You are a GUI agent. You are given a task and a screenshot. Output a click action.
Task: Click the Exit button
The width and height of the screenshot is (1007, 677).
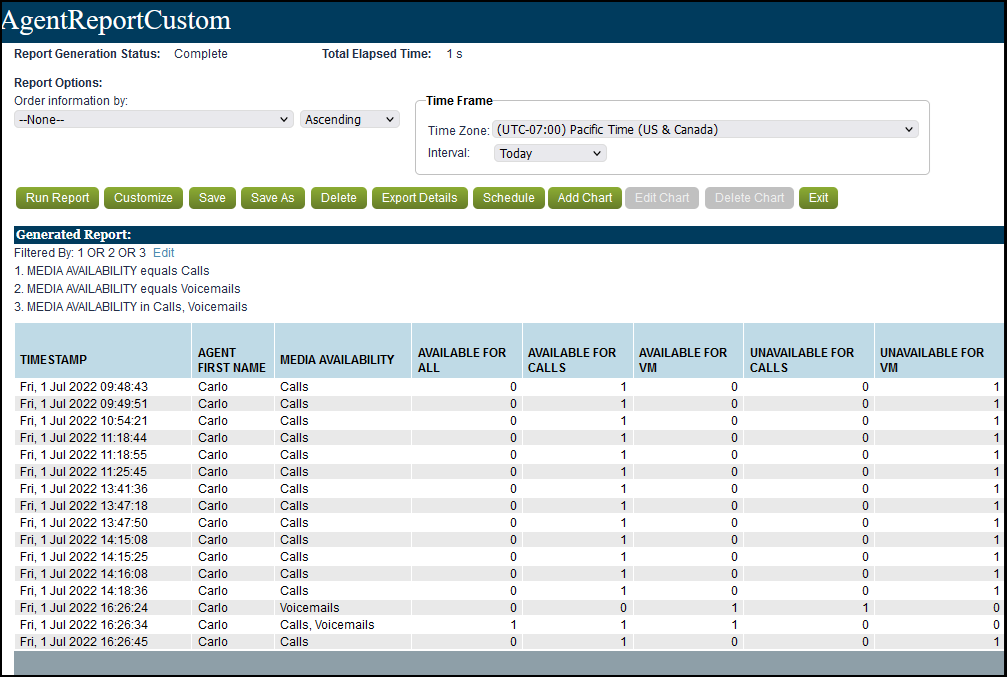[818, 198]
